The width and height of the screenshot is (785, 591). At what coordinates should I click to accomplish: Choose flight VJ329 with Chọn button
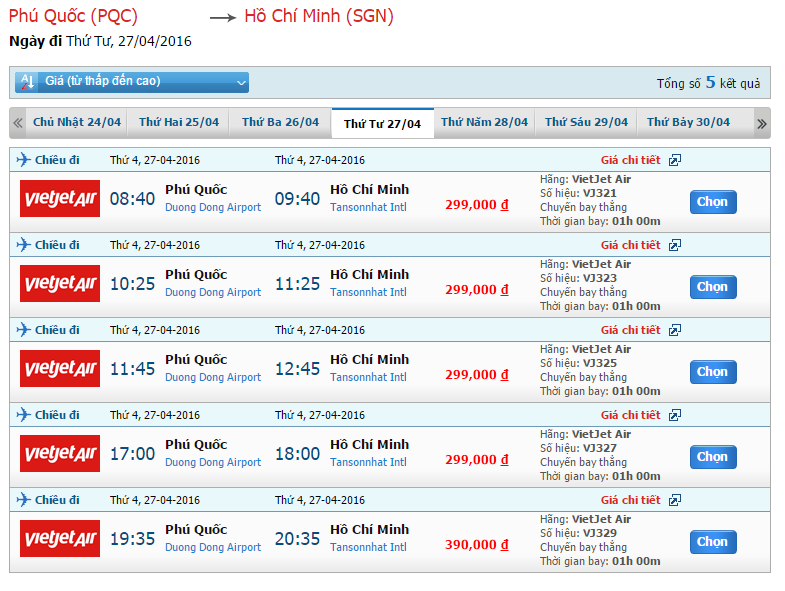713,542
